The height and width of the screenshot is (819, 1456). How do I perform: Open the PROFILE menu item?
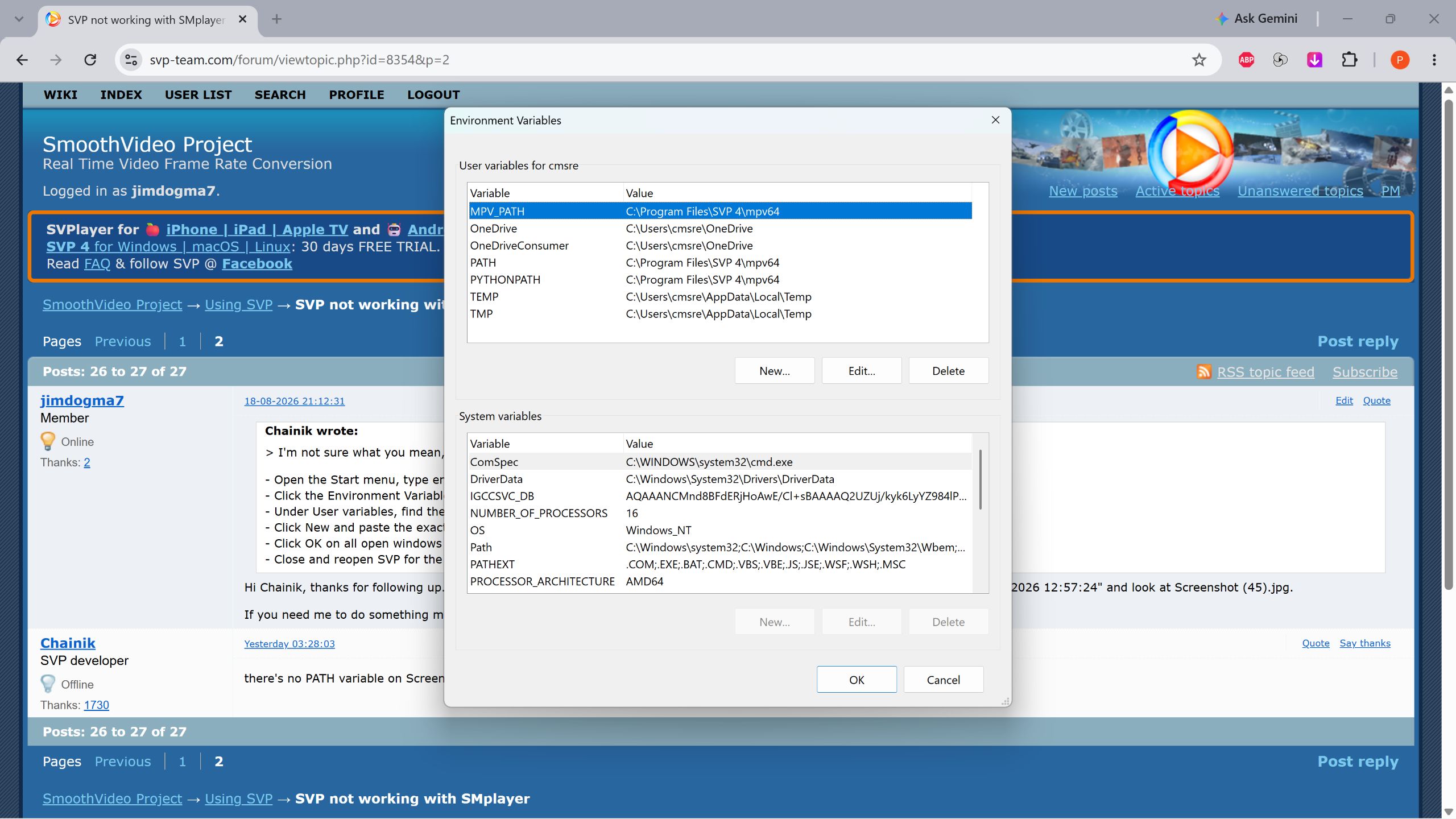pyautogui.click(x=356, y=95)
